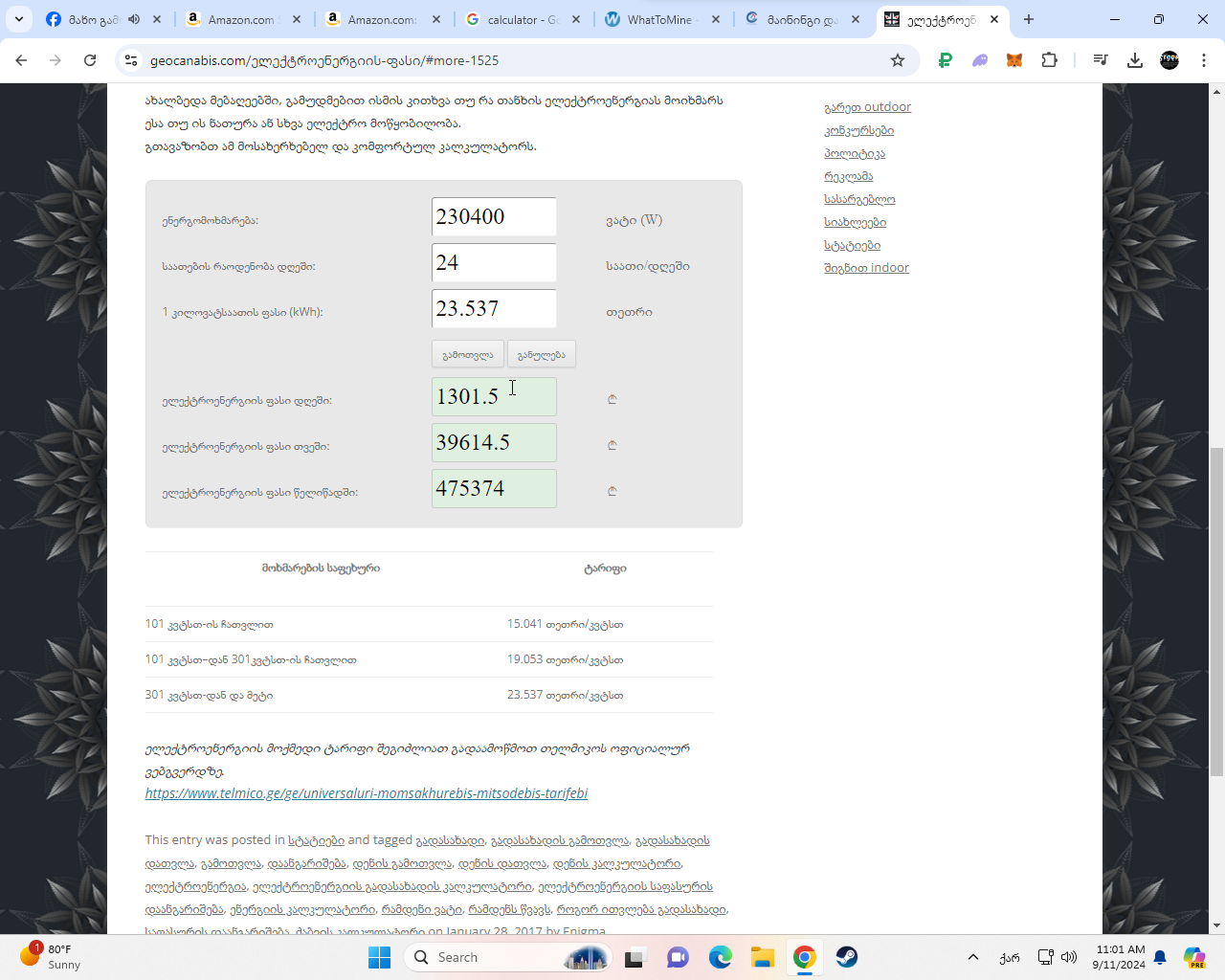Switch to the WhatToMine tab
The width and height of the screenshot is (1225, 980).
(x=661, y=19)
